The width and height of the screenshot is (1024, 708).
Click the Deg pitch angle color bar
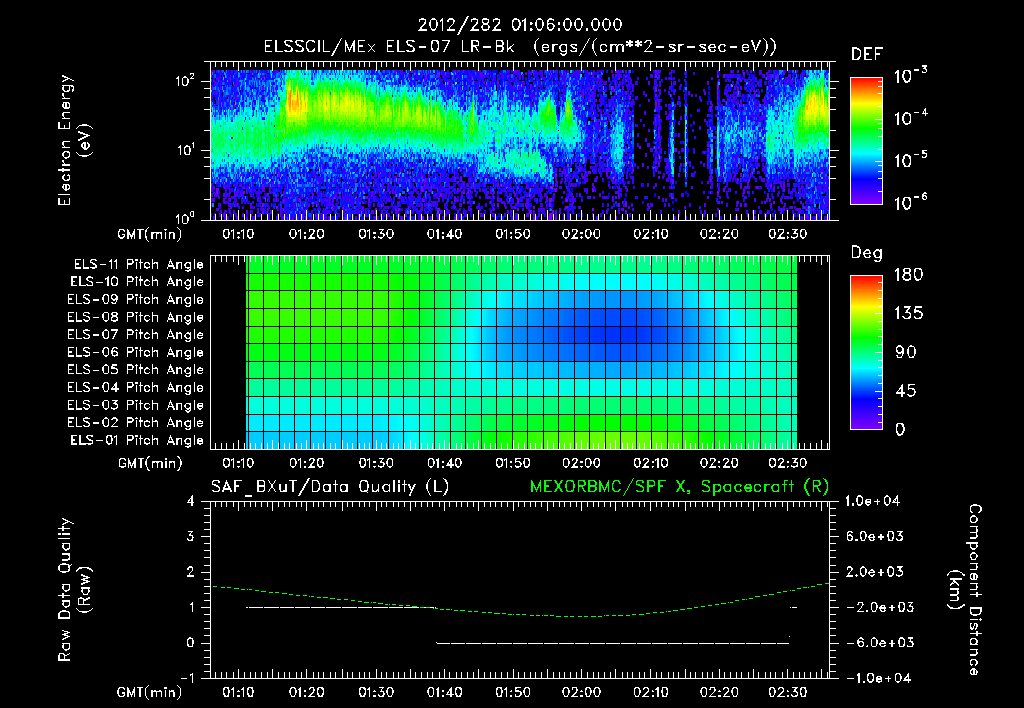pyautogui.click(x=866, y=352)
